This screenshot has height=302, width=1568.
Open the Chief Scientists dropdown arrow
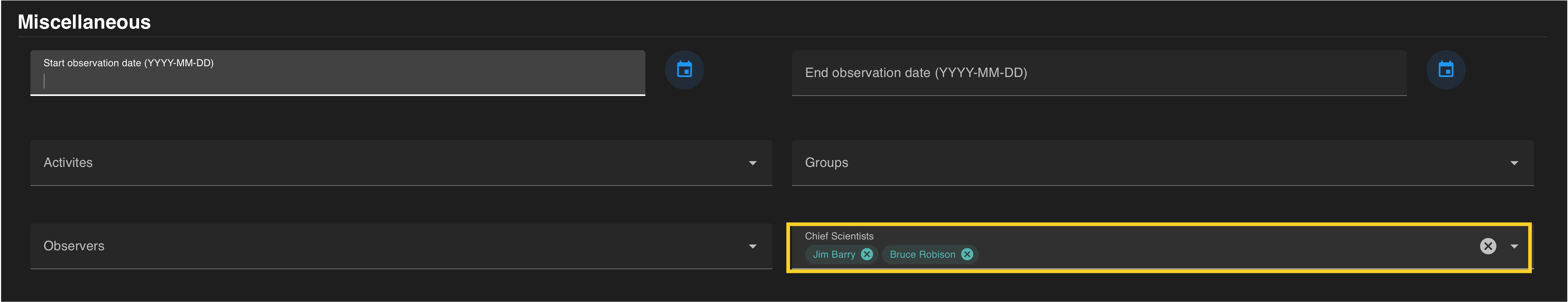tap(1514, 247)
